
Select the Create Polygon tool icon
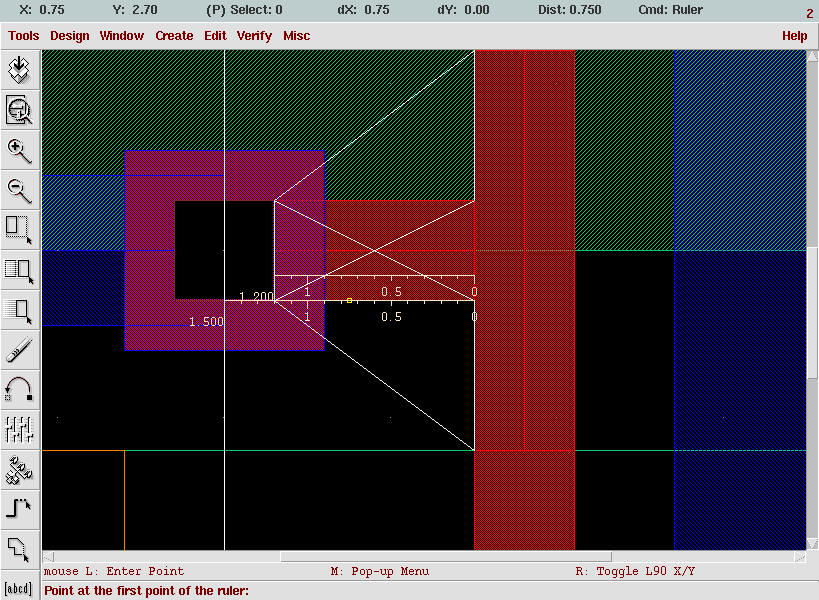pyautogui.click(x=20, y=549)
